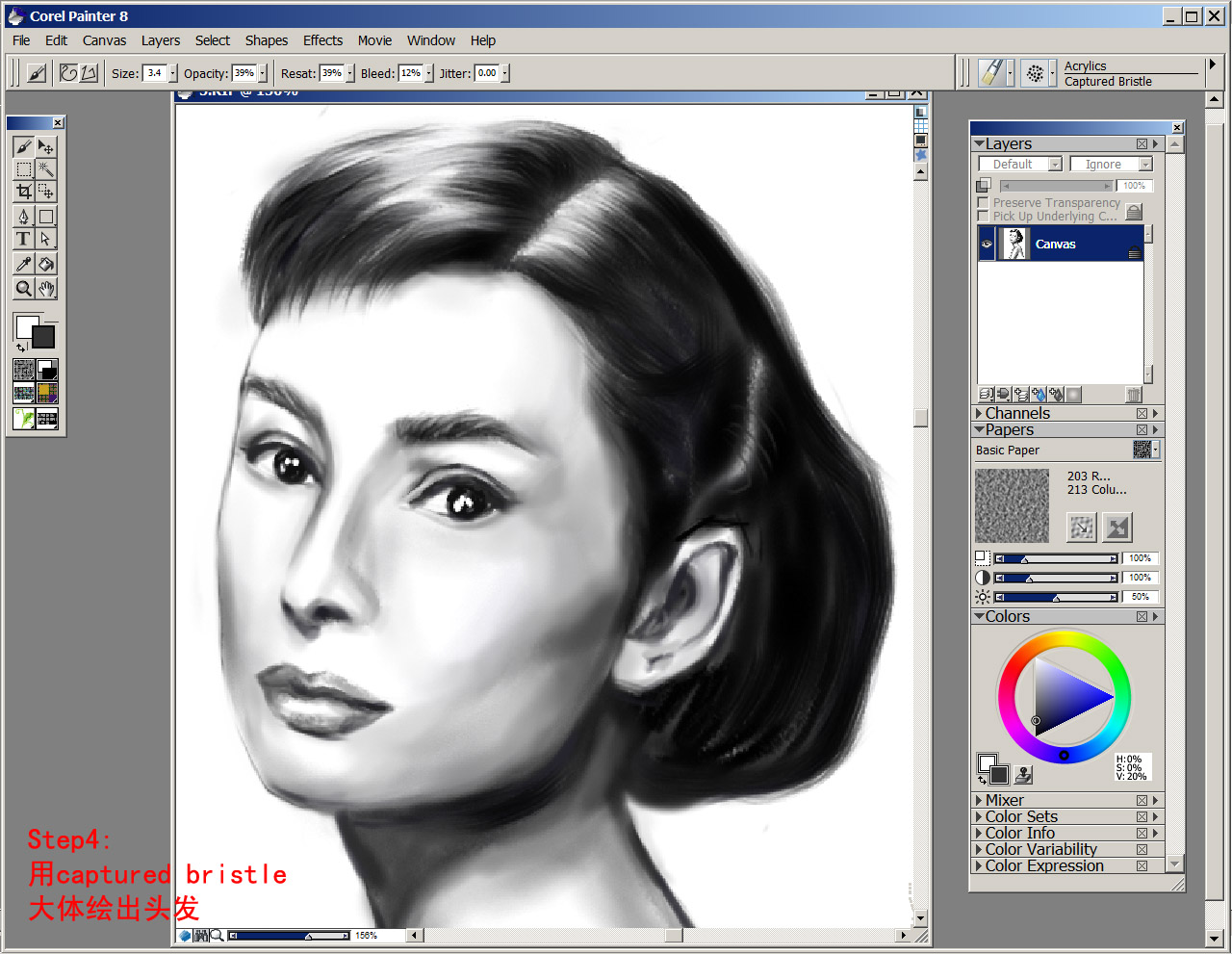Select the Dropper tool
This screenshot has width=1232, height=954.
(x=24, y=264)
